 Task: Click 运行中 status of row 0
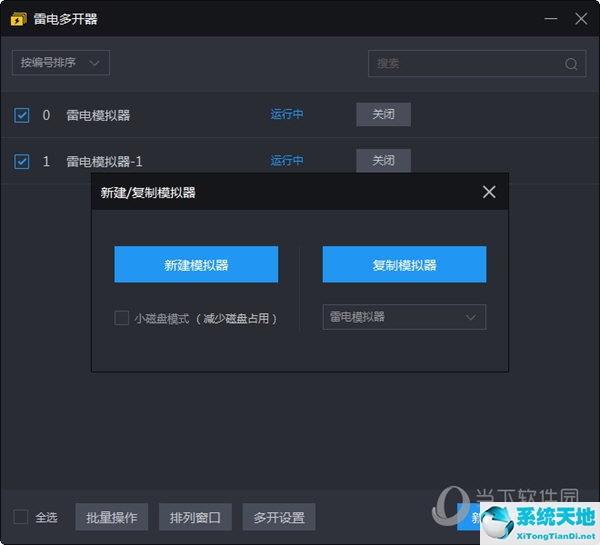(287, 114)
